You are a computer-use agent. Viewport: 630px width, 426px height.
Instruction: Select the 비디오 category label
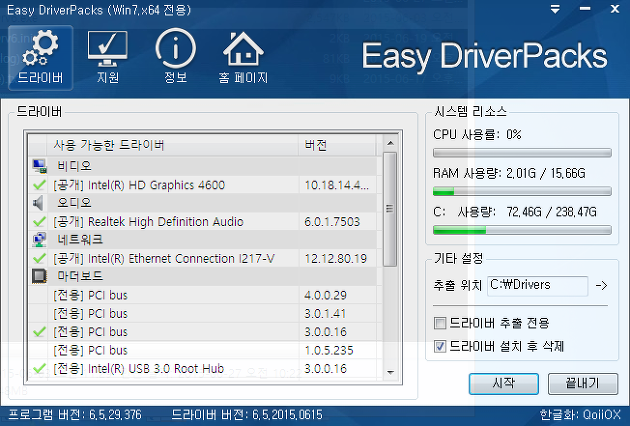[x=74, y=166]
